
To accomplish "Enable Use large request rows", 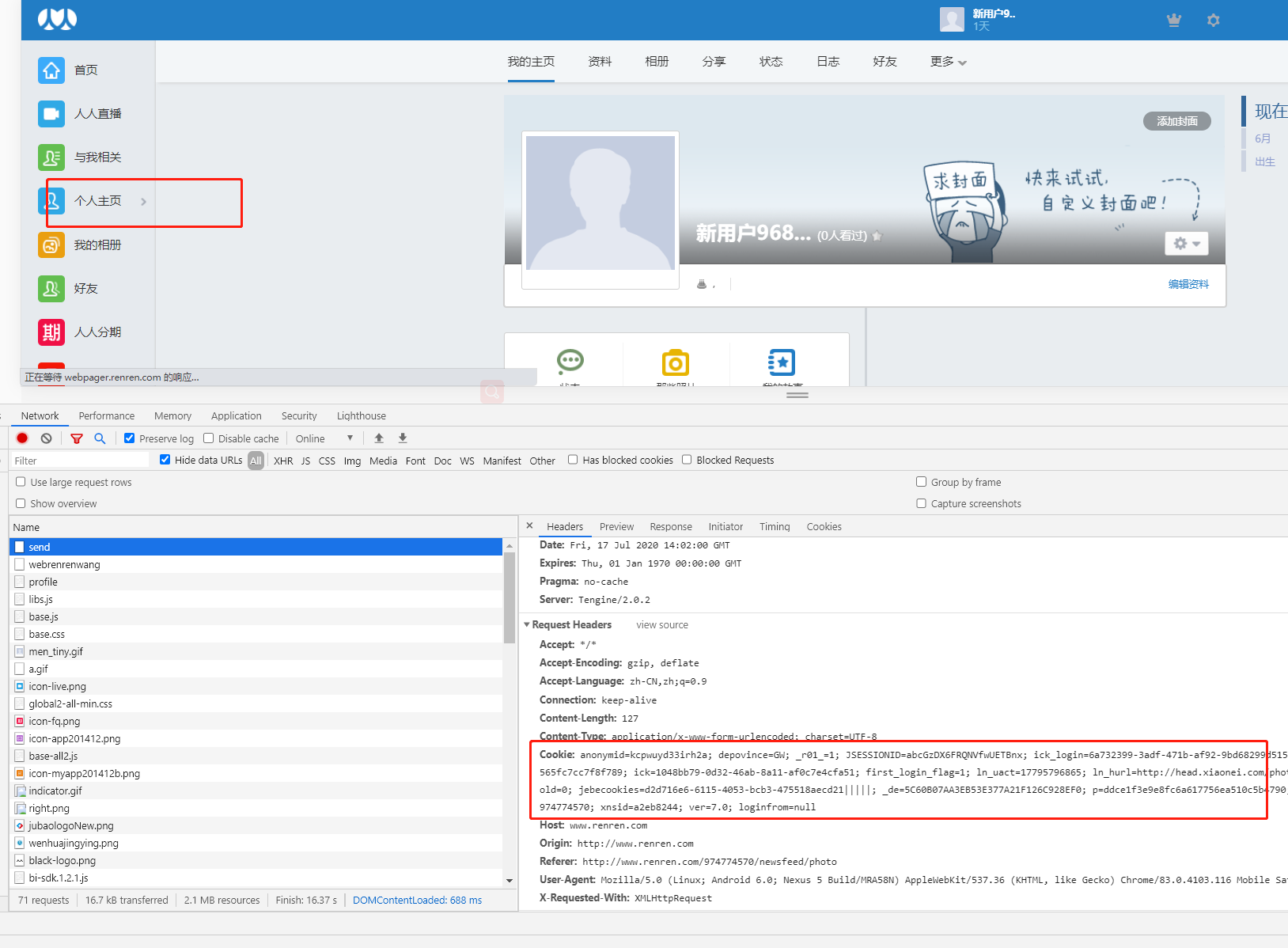I will (x=21, y=482).
